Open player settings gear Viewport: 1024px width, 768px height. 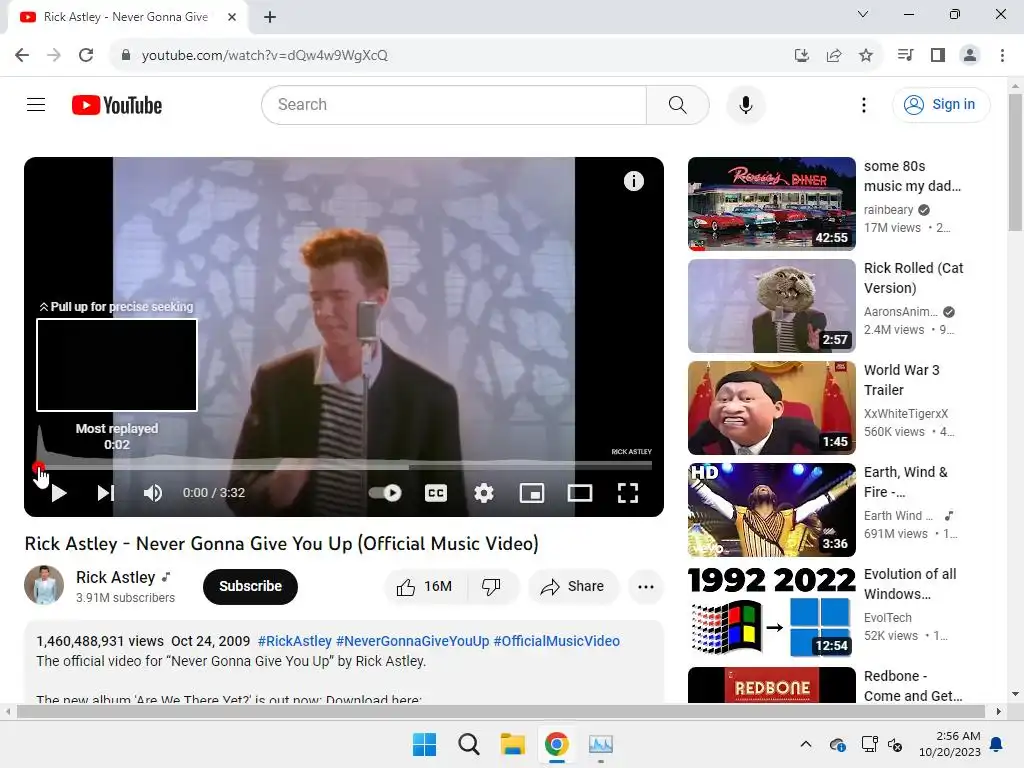483,493
